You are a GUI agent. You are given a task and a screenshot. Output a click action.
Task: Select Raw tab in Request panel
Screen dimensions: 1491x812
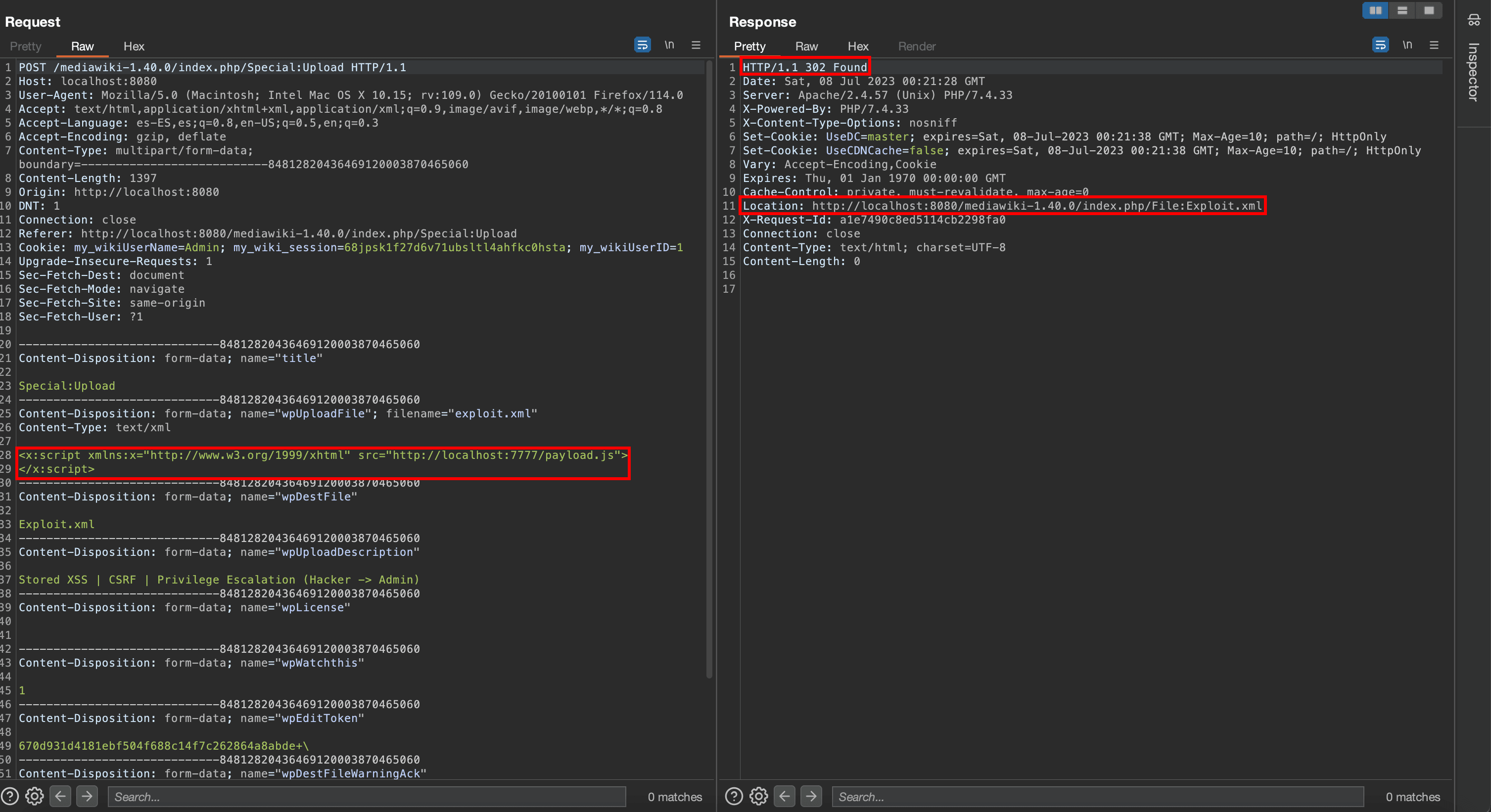(82, 46)
